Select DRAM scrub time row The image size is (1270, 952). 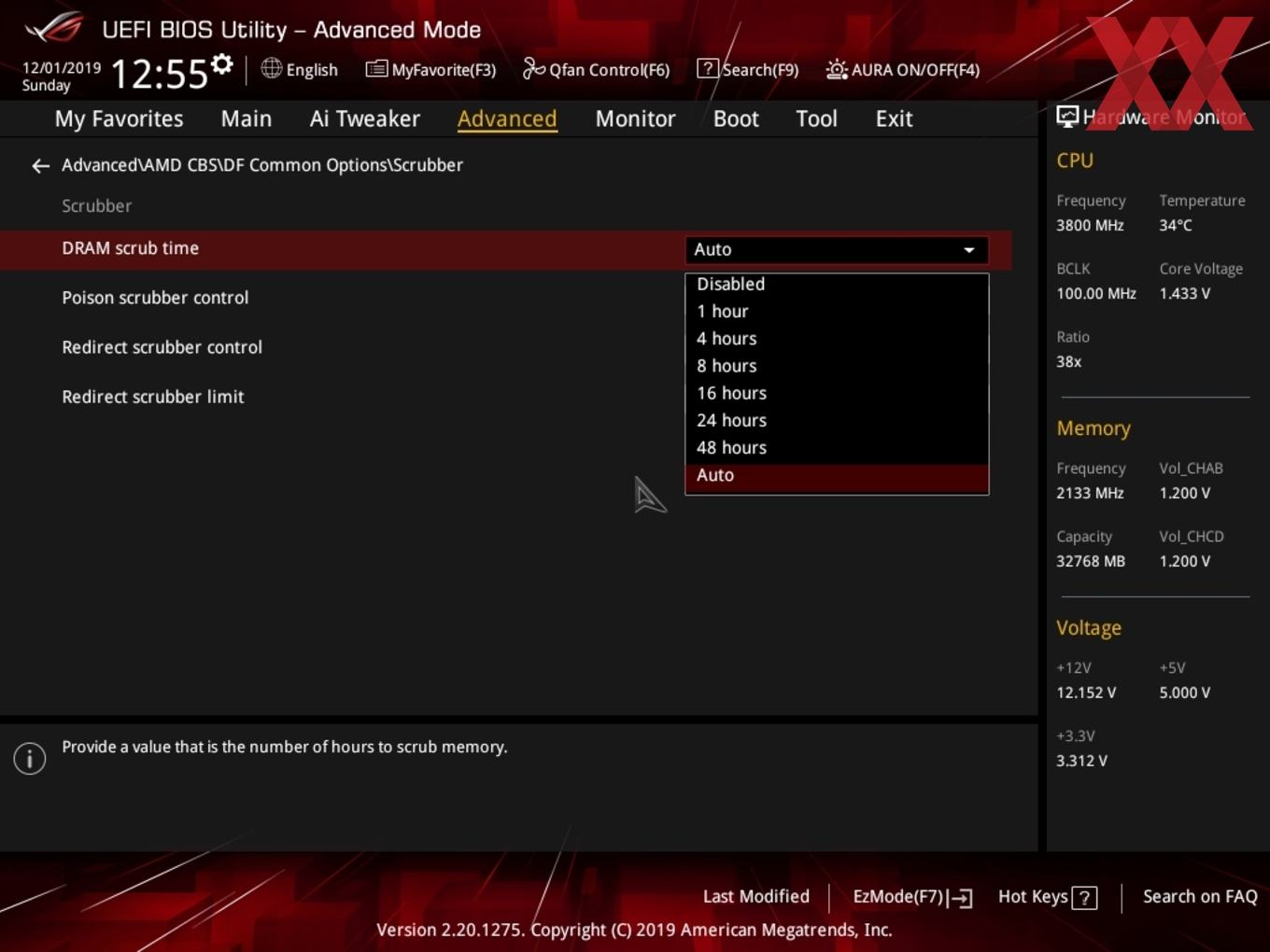505,249
